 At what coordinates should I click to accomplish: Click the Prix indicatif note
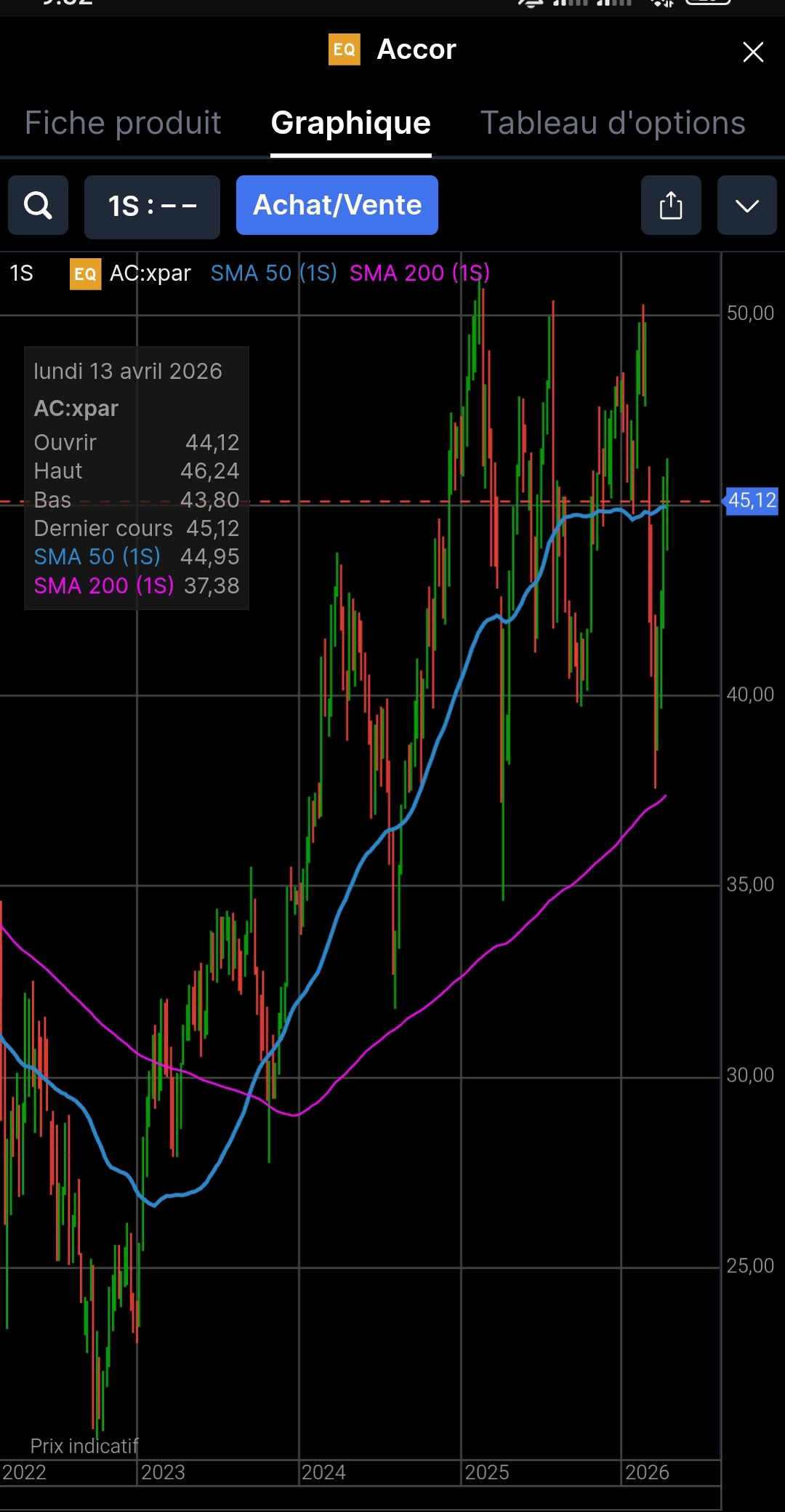click(x=84, y=1446)
